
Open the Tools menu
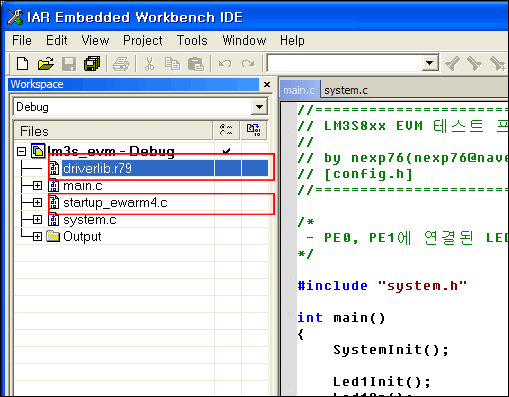(192, 41)
